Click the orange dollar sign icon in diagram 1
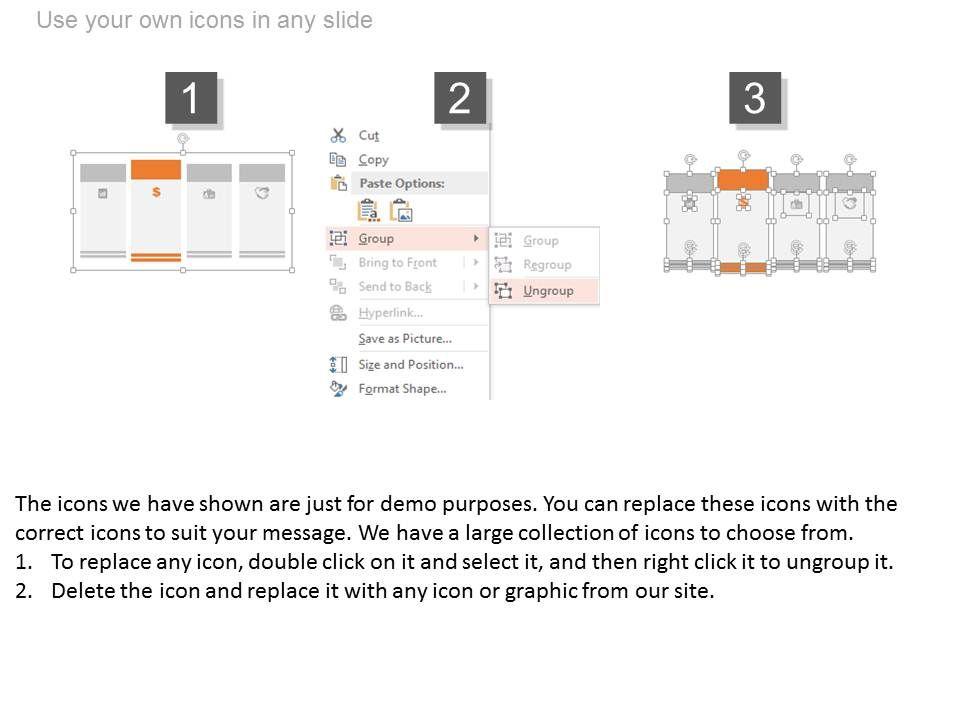This screenshot has height=720, width=960. coord(156,192)
